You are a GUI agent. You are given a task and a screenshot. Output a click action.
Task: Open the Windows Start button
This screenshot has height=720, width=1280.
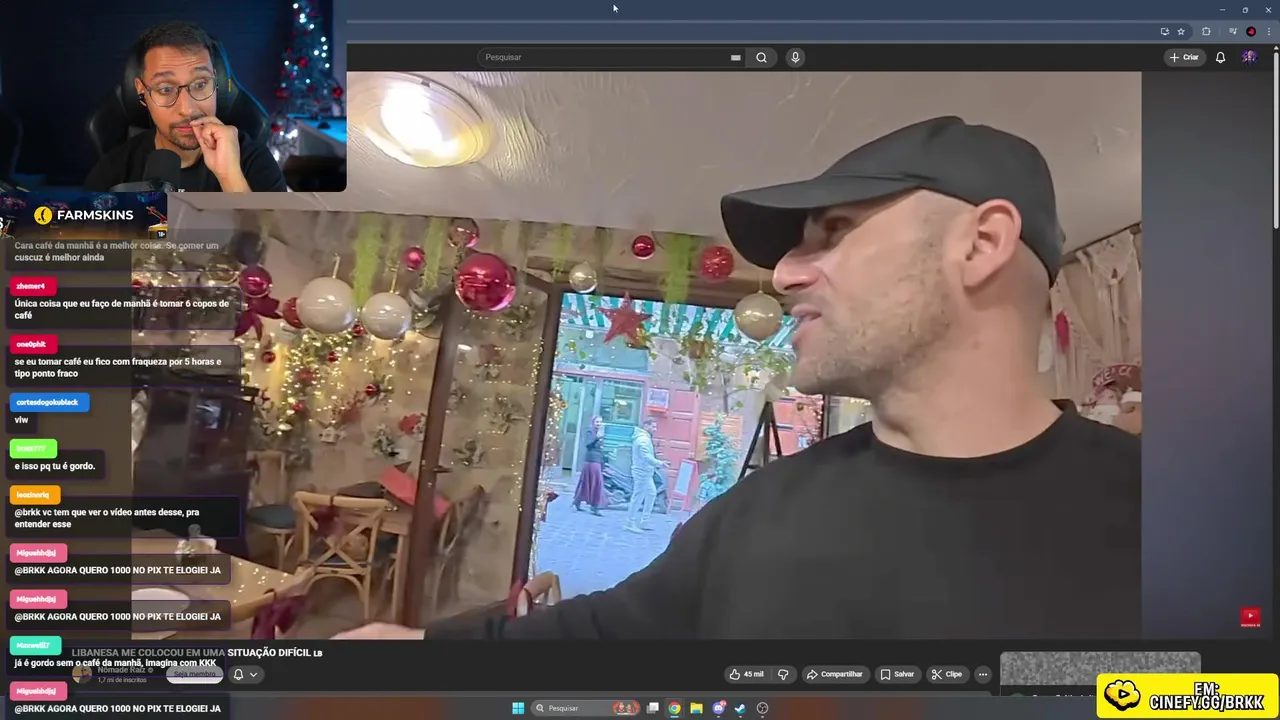pos(518,708)
